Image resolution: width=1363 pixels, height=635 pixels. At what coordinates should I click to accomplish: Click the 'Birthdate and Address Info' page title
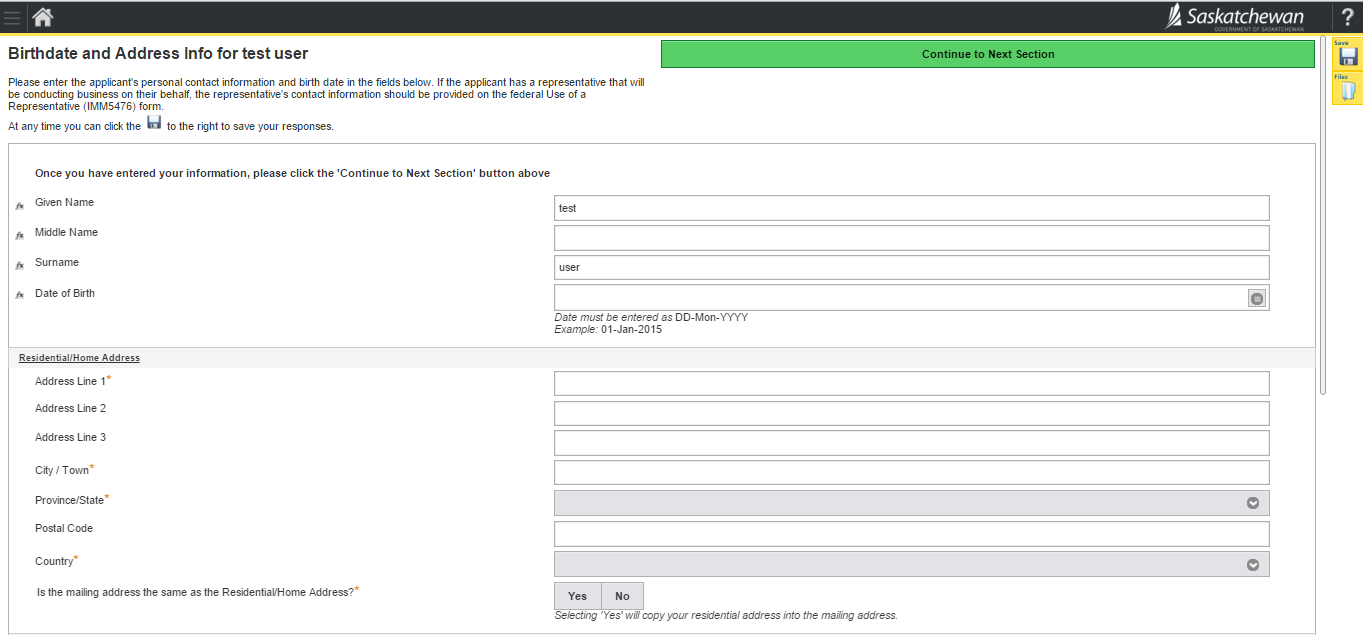tap(158, 54)
